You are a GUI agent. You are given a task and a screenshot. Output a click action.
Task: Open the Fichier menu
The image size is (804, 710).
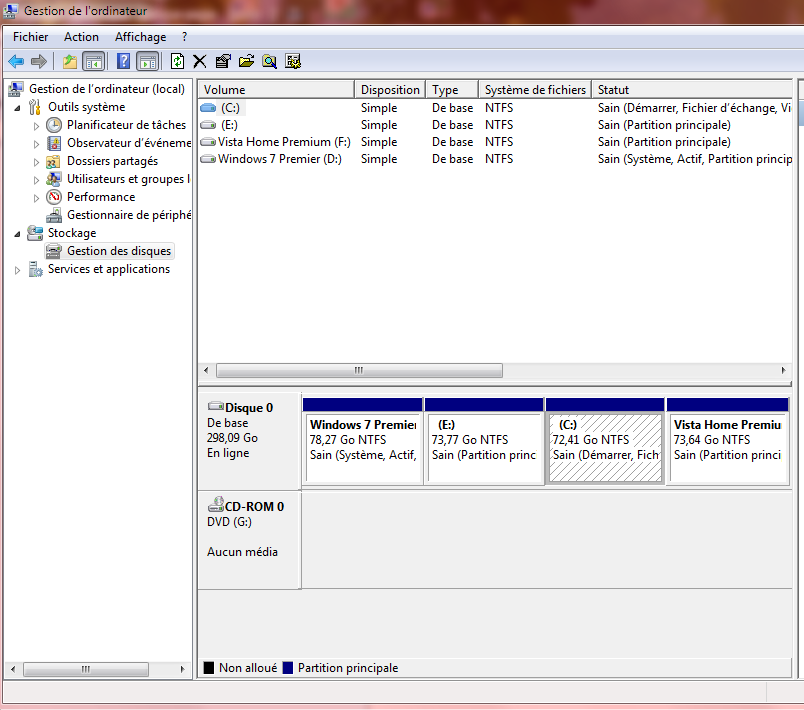30,37
